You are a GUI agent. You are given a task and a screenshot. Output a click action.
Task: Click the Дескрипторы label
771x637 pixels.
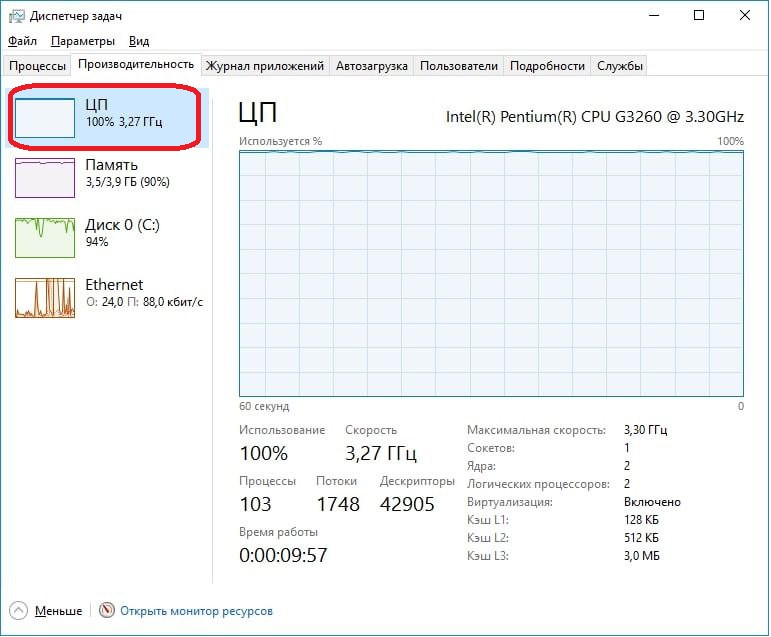click(x=417, y=481)
